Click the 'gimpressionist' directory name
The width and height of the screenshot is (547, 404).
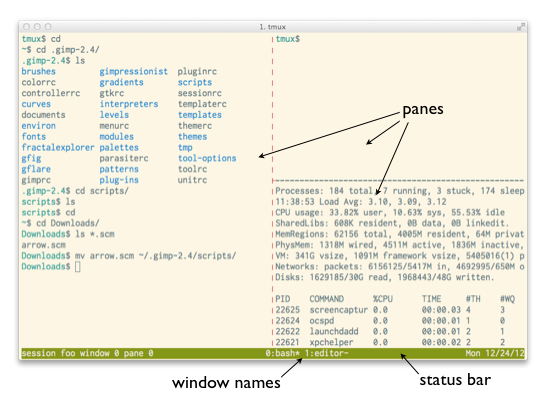pyautogui.click(x=134, y=72)
